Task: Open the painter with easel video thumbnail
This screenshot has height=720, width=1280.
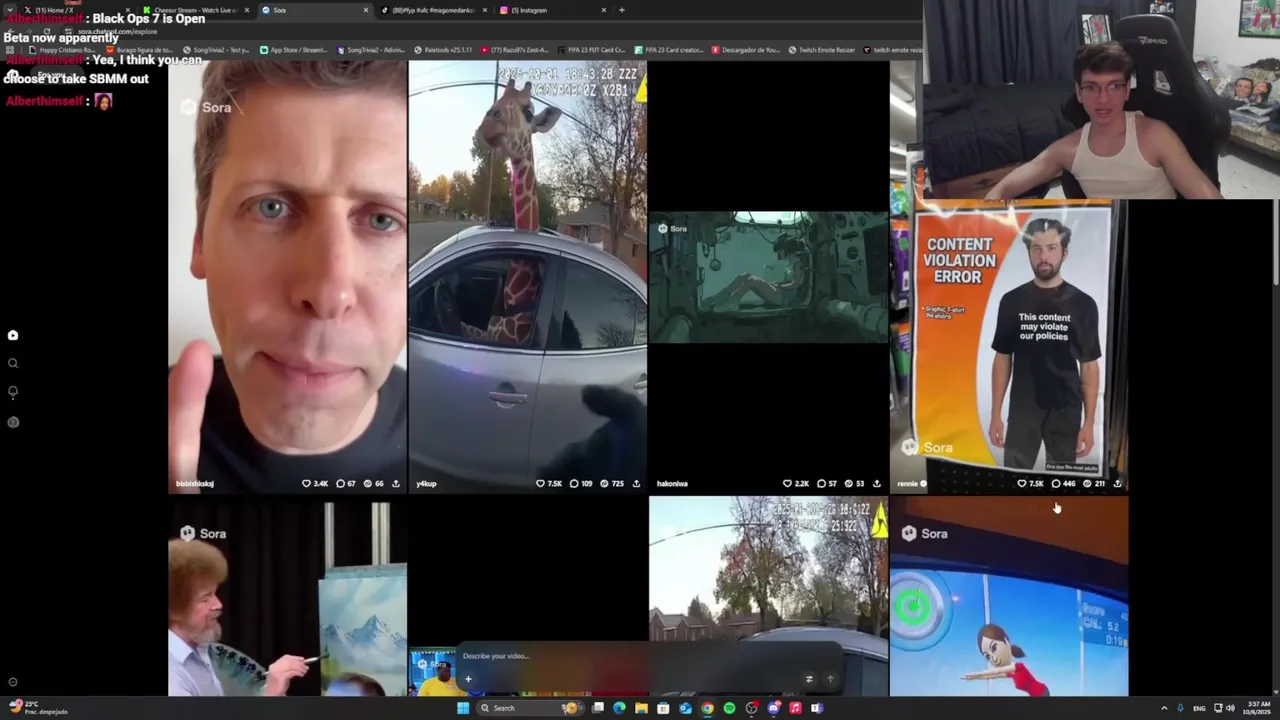Action: (x=288, y=598)
